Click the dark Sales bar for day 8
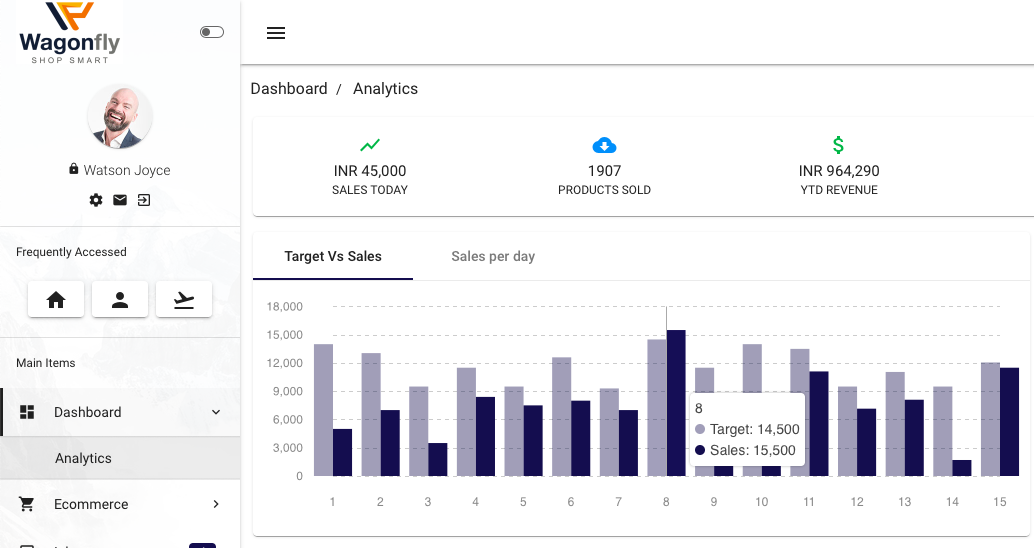The height and width of the screenshot is (548, 1034). [676, 403]
